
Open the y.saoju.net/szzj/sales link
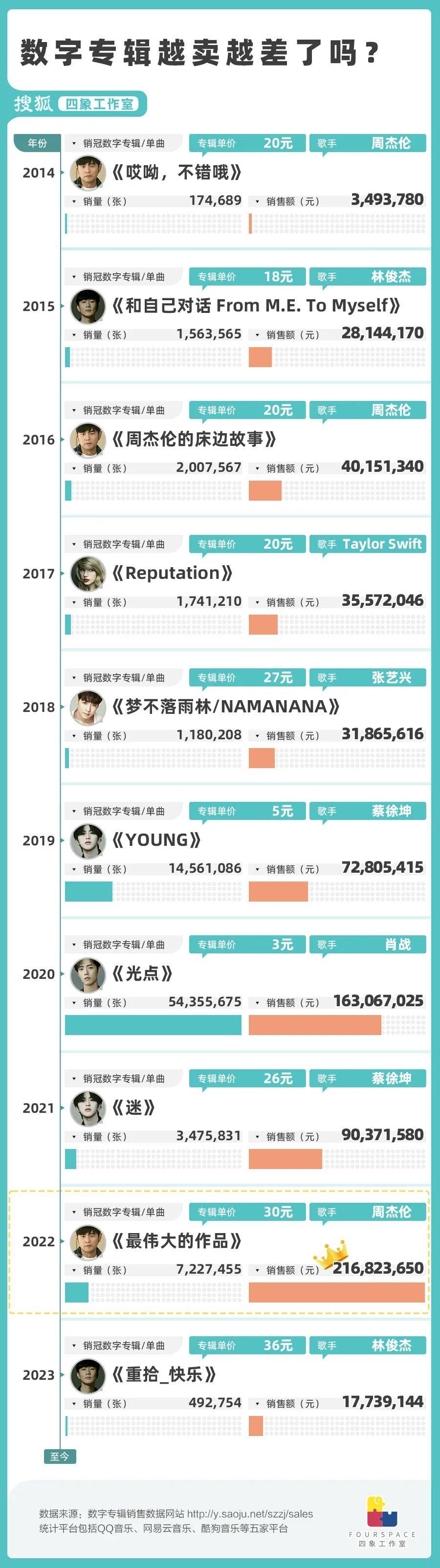[250, 1513]
